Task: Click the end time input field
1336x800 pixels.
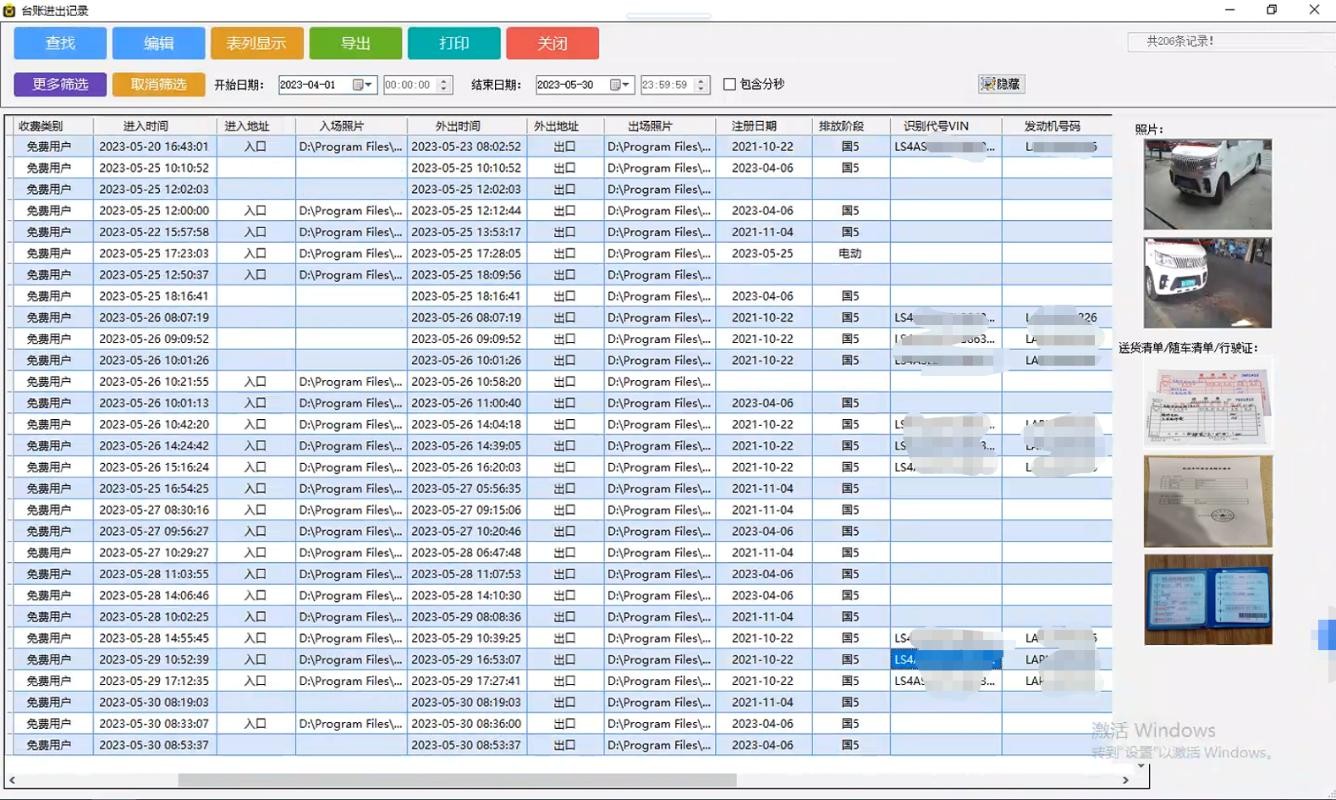Action: pos(666,86)
